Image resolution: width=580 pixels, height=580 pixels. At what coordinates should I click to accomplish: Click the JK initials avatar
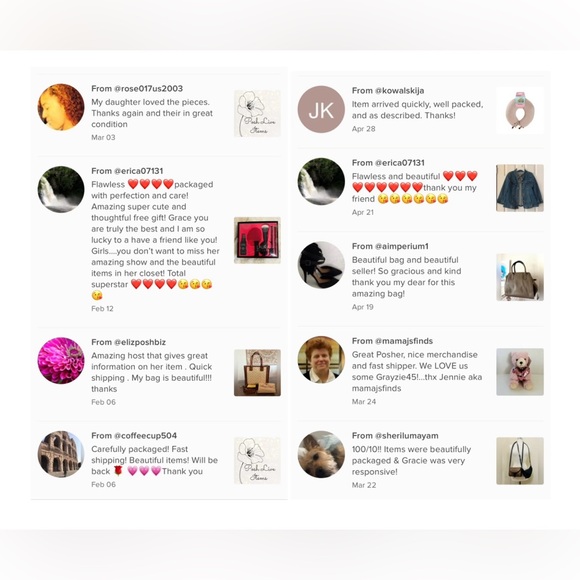coord(321,109)
